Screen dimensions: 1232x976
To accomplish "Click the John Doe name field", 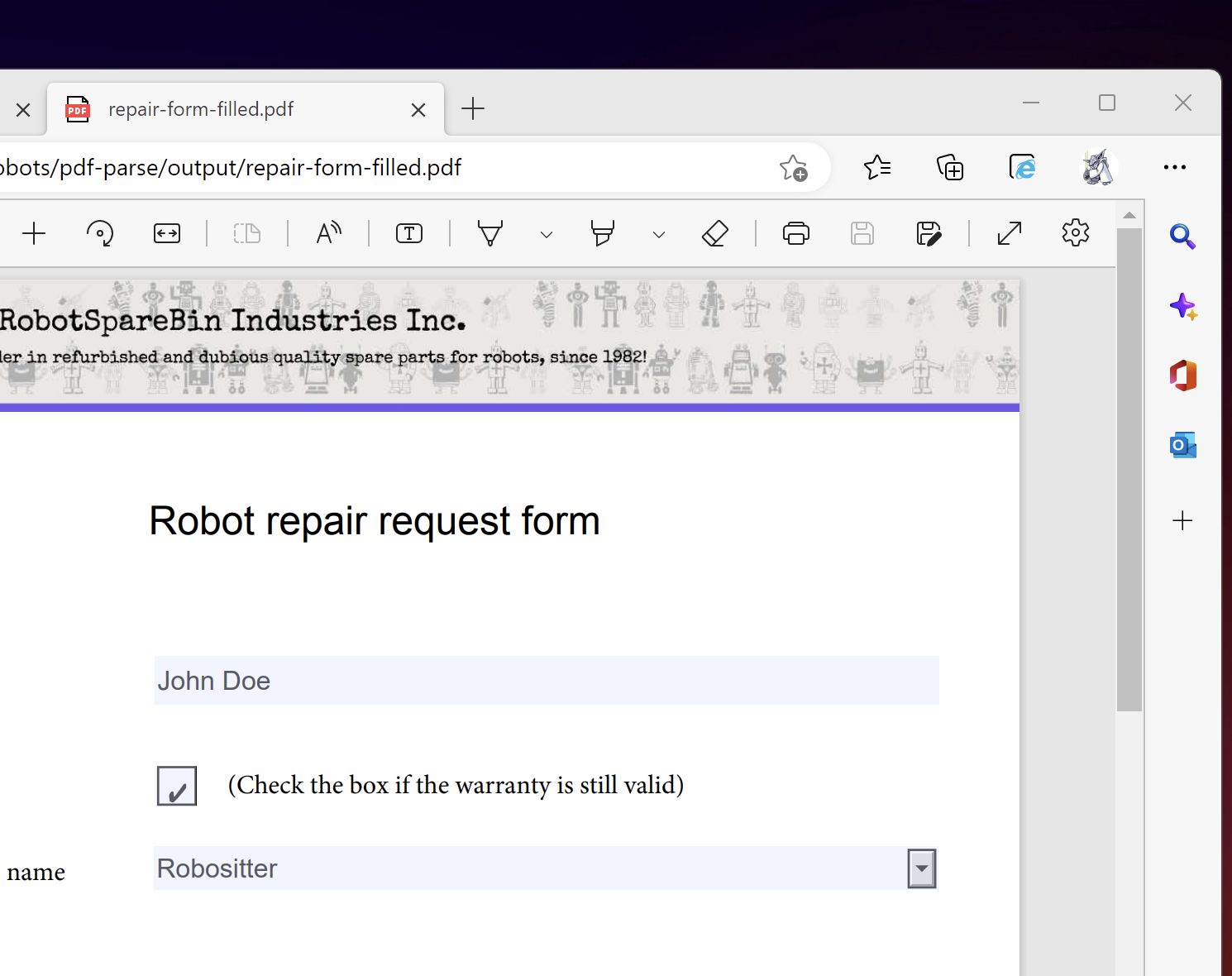I will (546, 680).
